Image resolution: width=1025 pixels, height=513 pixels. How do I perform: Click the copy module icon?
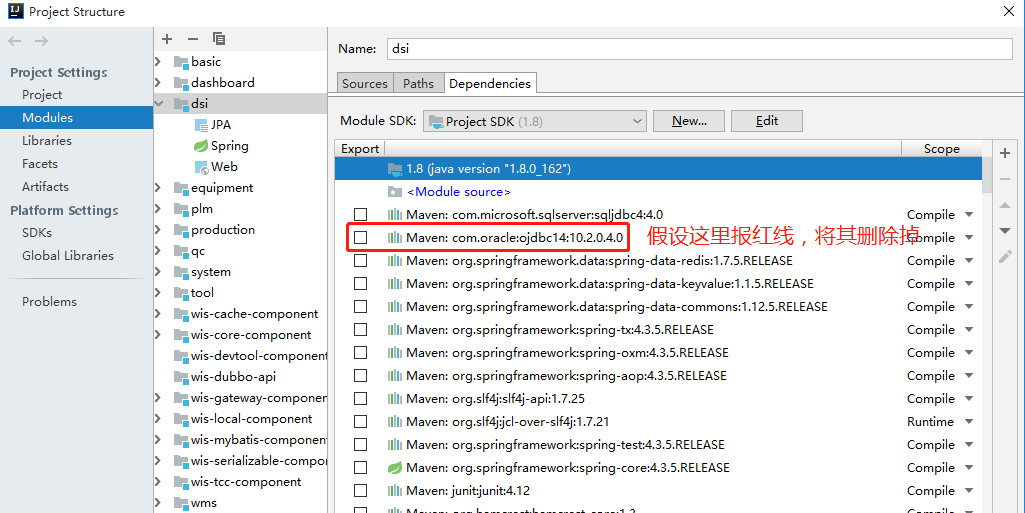(x=219, y=39)
